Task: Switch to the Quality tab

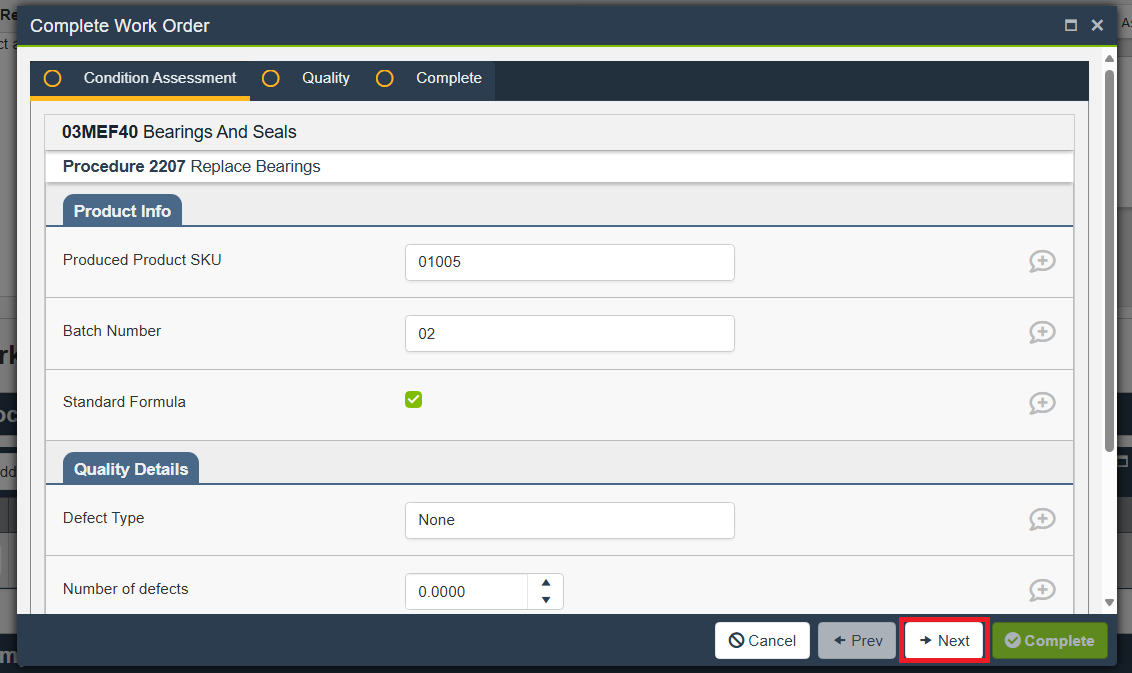Action: pos(325,78)
